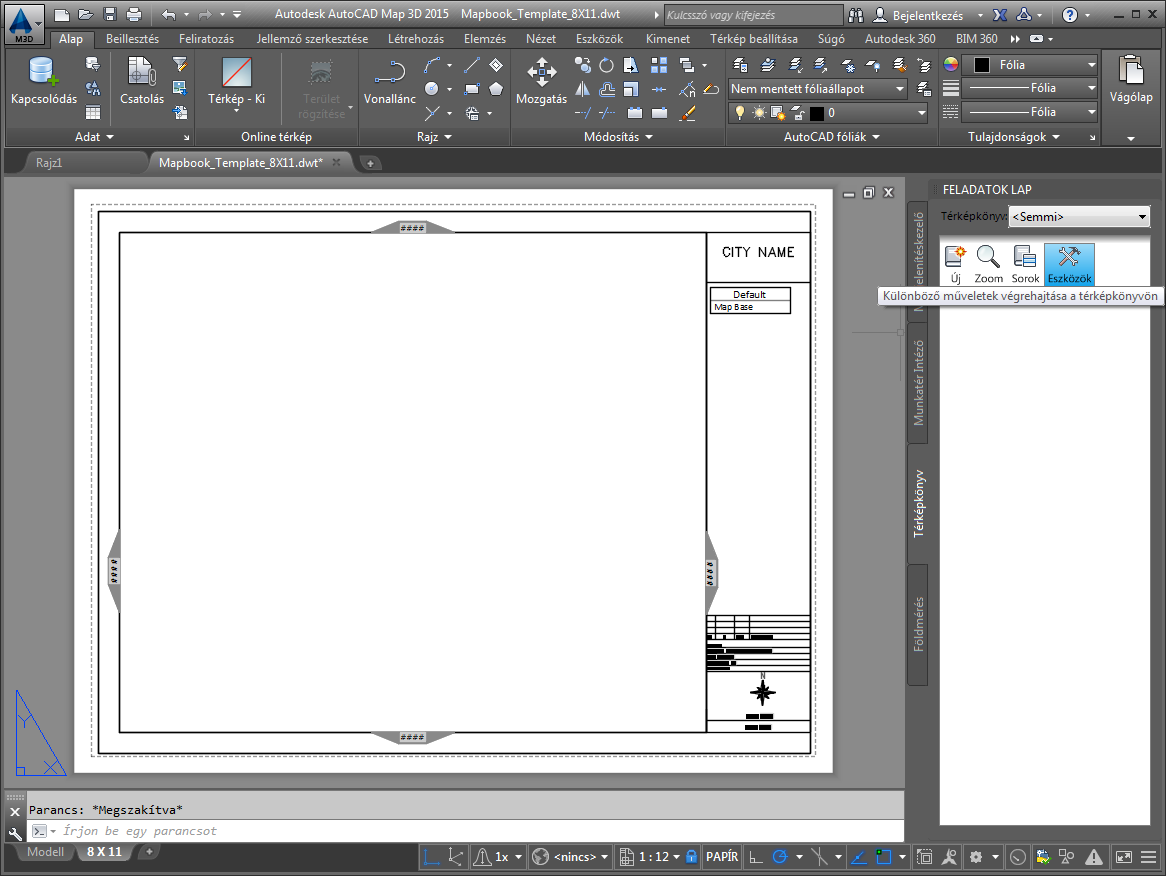Click the Kulcsszó vagy kifejezés search field

coord(753,15)
